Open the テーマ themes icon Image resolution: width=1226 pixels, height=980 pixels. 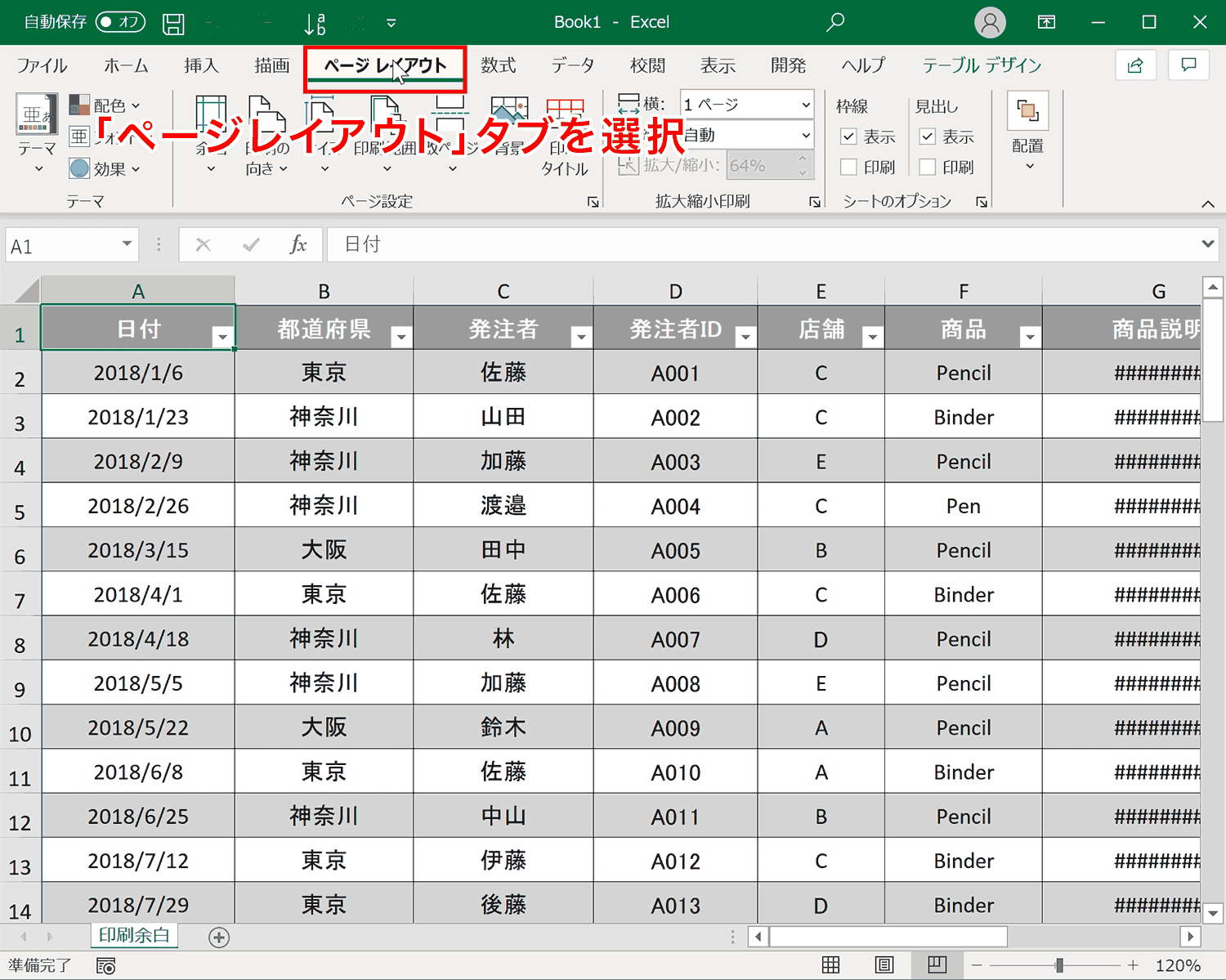[37, 114]
